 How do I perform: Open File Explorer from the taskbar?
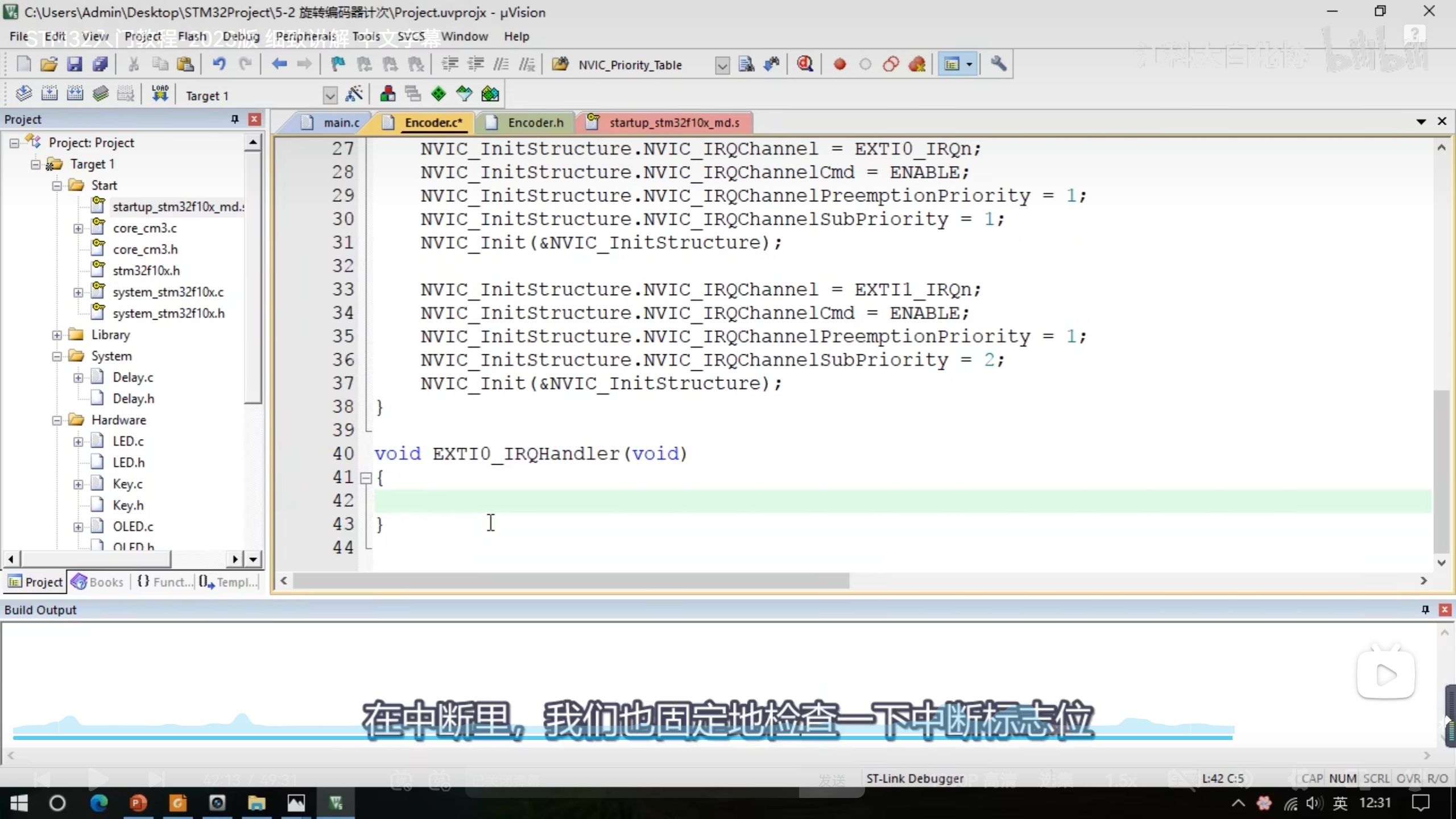click(x=257, y=803)
